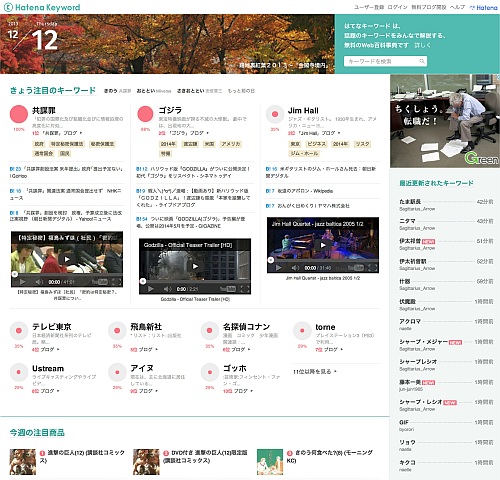Screen dimensions: 500x480
Task: Expand the ブログ dropdown under 飛鳥新社
Action: click(x=156, y=349)
